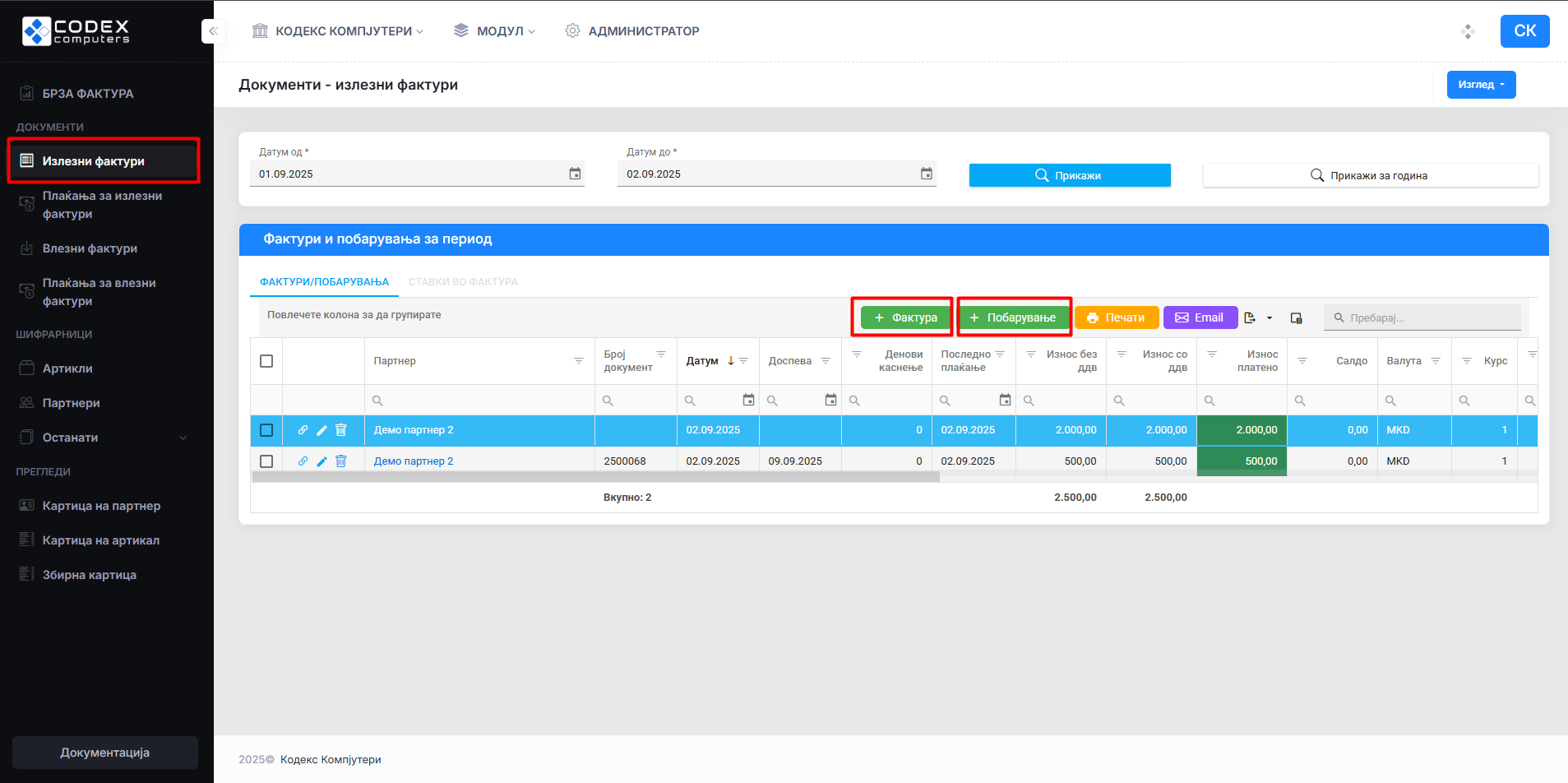Screen dimensions: 1568x783
Task: Click the edit pencil icon in first row
Action: (321, 430)
